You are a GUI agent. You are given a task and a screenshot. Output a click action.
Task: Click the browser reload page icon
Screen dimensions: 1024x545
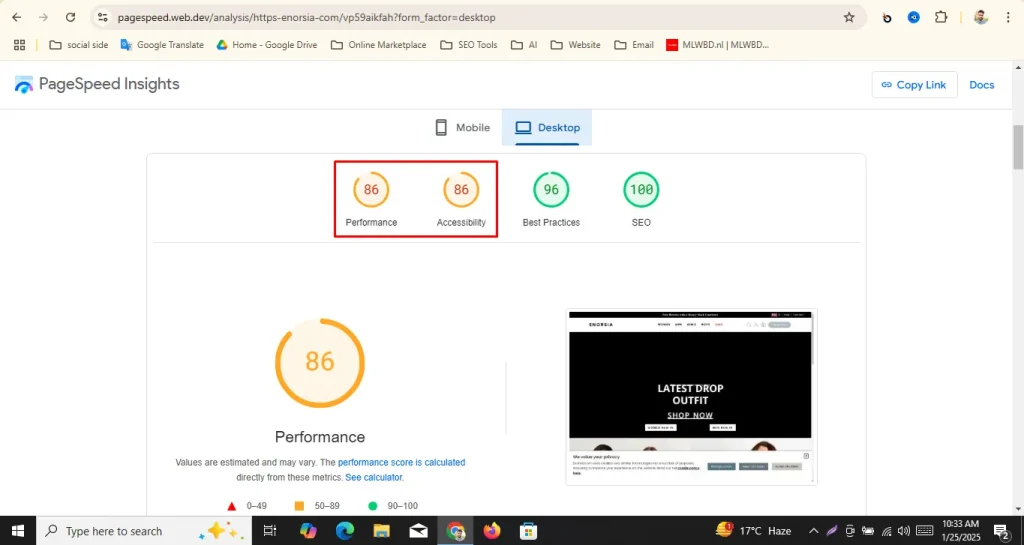tap(70, 17)
